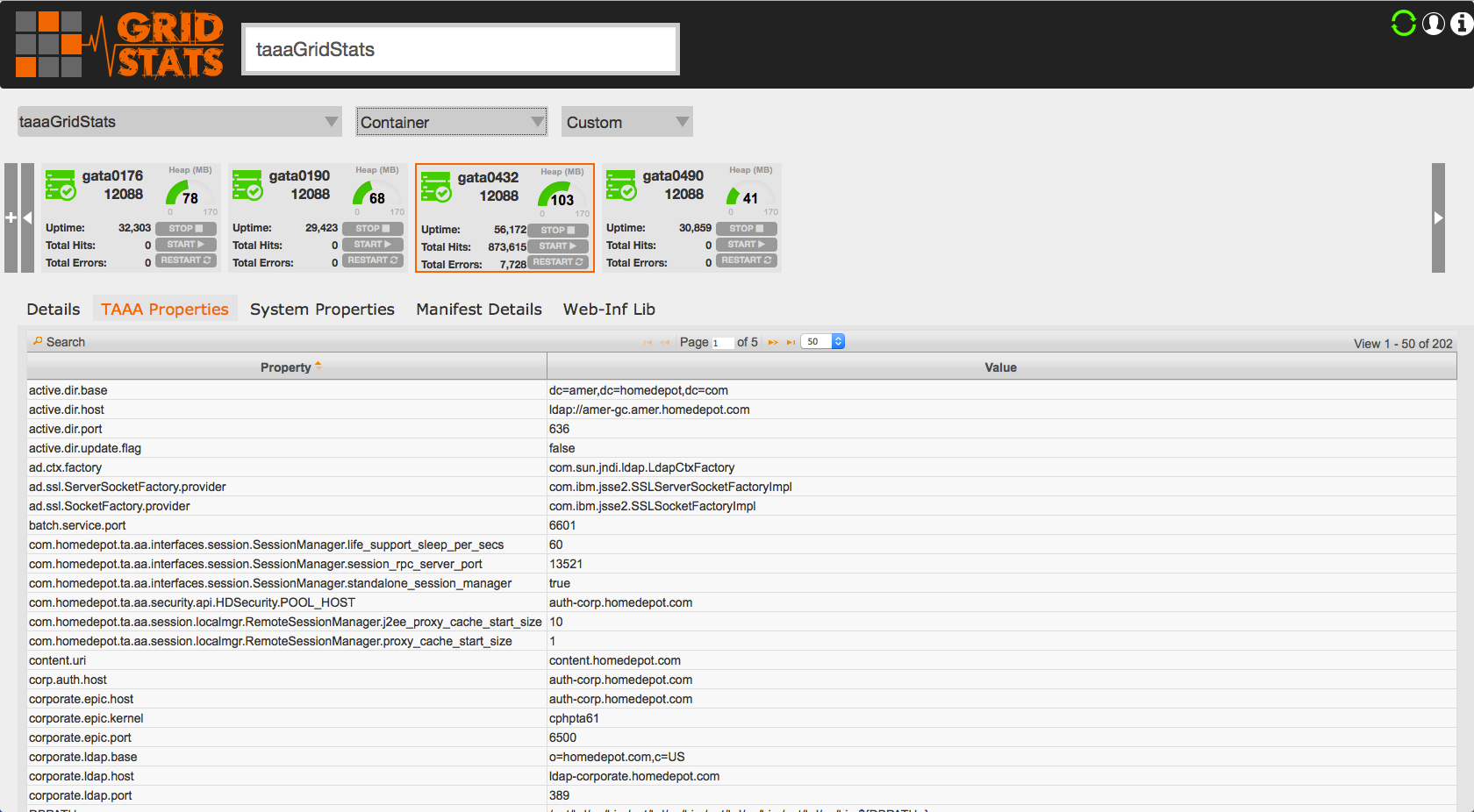The height and width of the screenshot is (812, 1474).
Task: Go to first page of properties
Action: tap(648, 343)
